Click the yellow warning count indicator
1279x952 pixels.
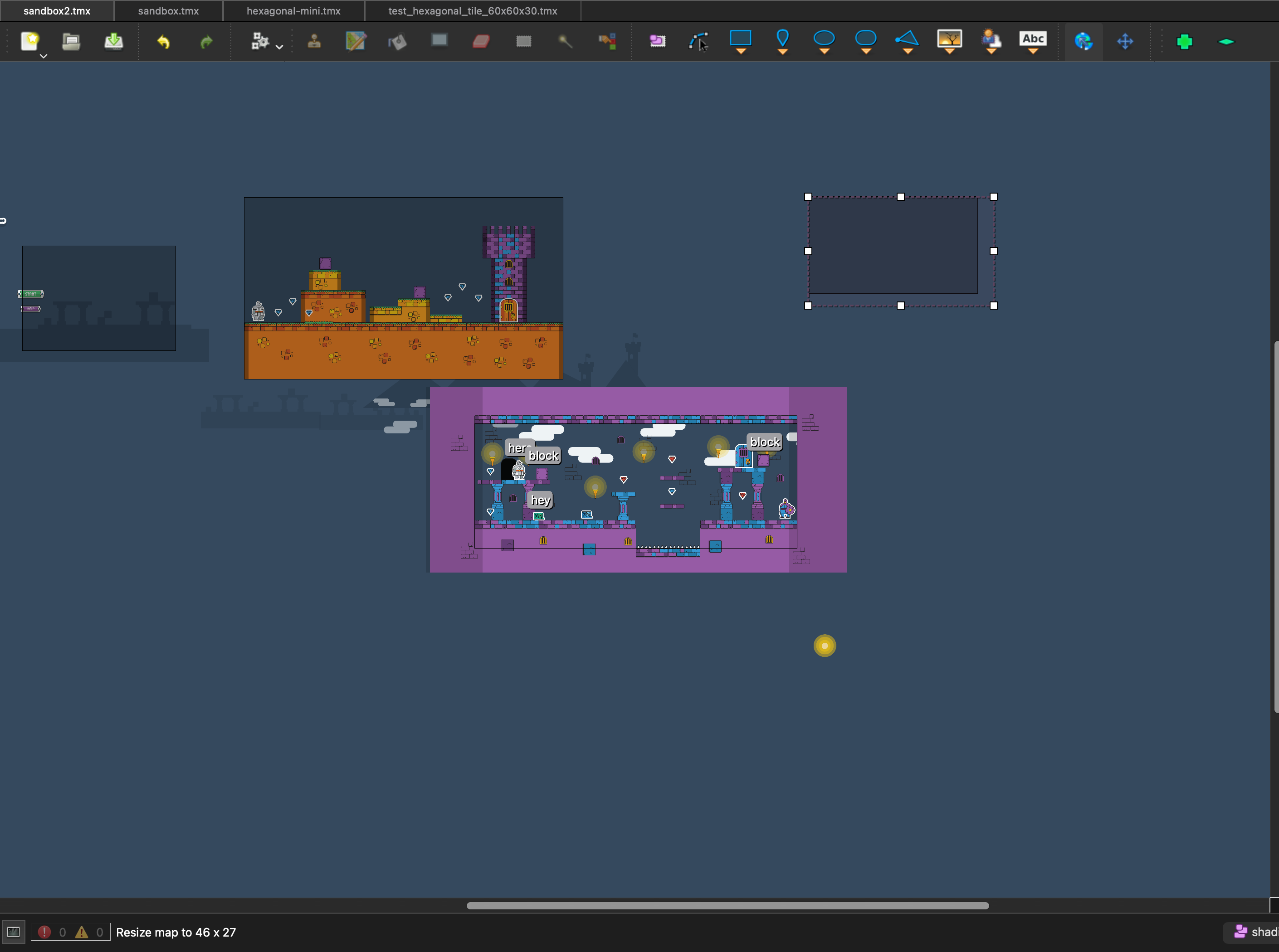pyautogui.click(x=89, y=932)
